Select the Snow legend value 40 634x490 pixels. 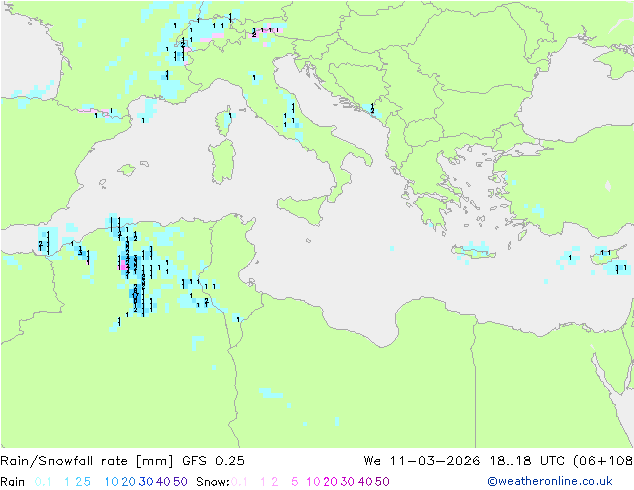coord(365,482)
